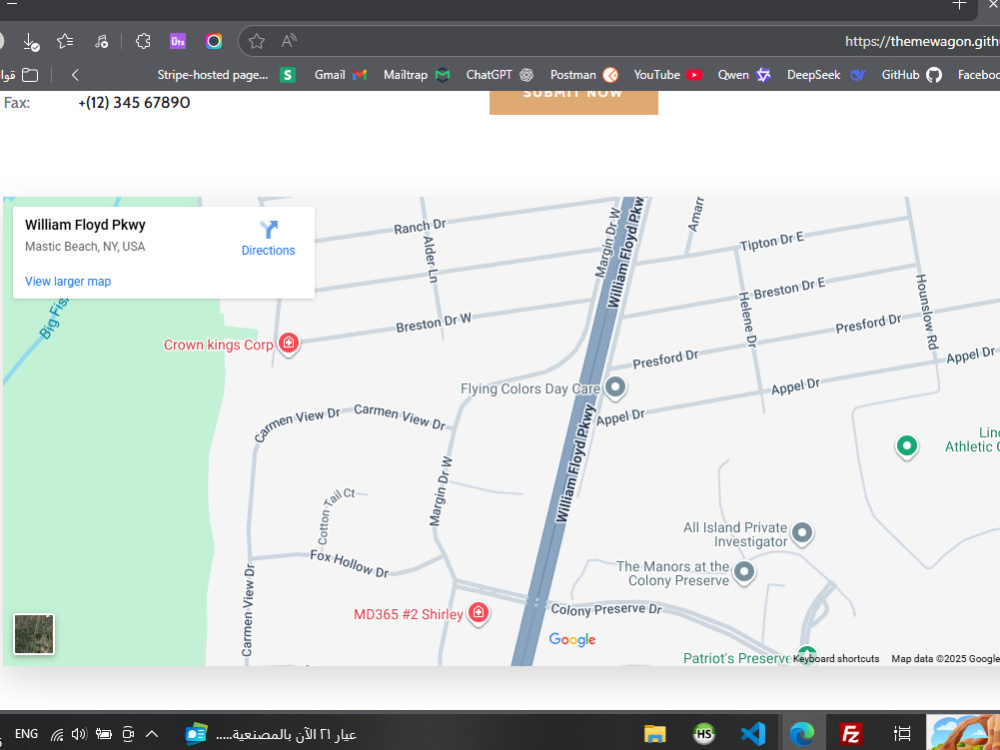
Task: Click The Manors at the Colony Preserve pin
Action: [744, 571]
